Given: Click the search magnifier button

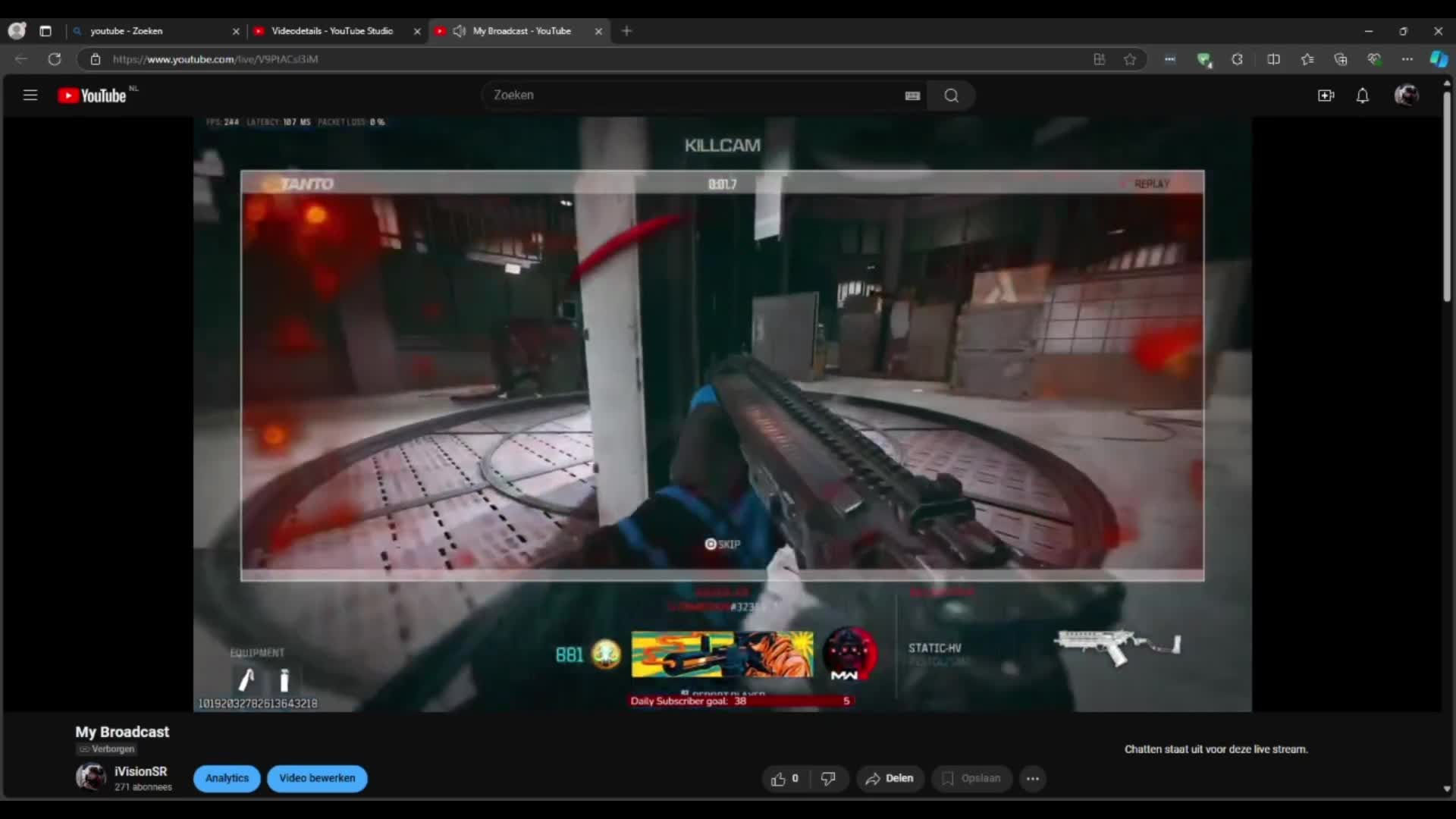Looking at the screenshot, I should coord(951,96).
